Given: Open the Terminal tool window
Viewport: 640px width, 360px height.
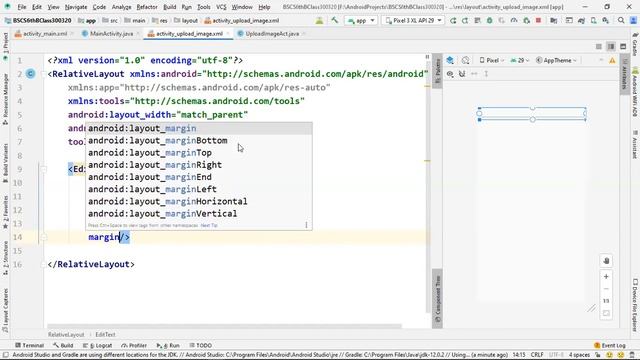Looking at the screenshot, I should (x=29, y=345).
